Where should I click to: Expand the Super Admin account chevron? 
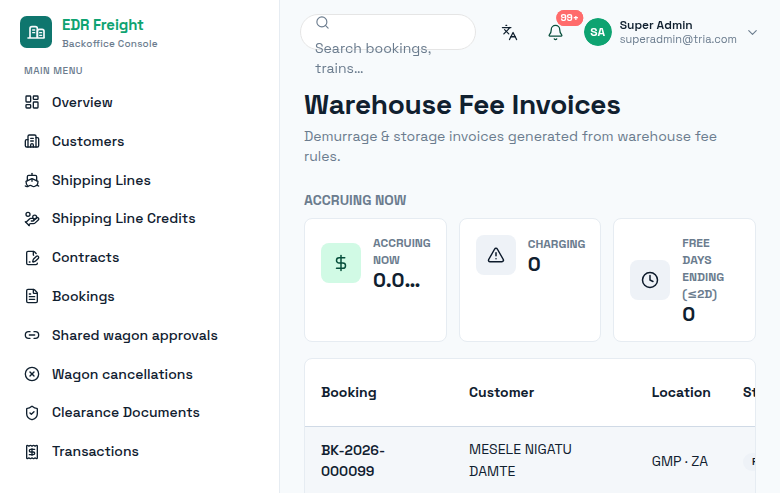point(752,32)
